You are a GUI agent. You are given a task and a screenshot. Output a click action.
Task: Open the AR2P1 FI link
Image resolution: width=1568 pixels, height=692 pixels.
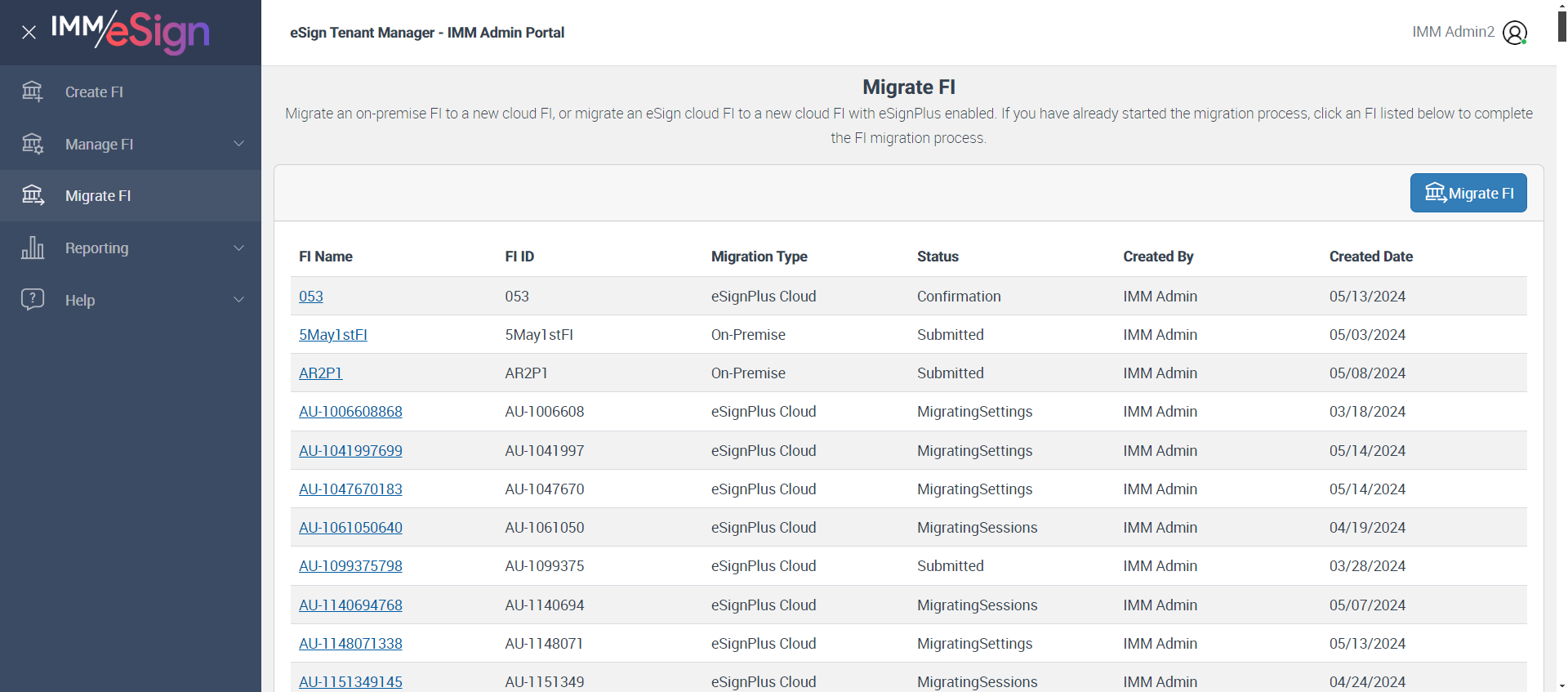321,373
